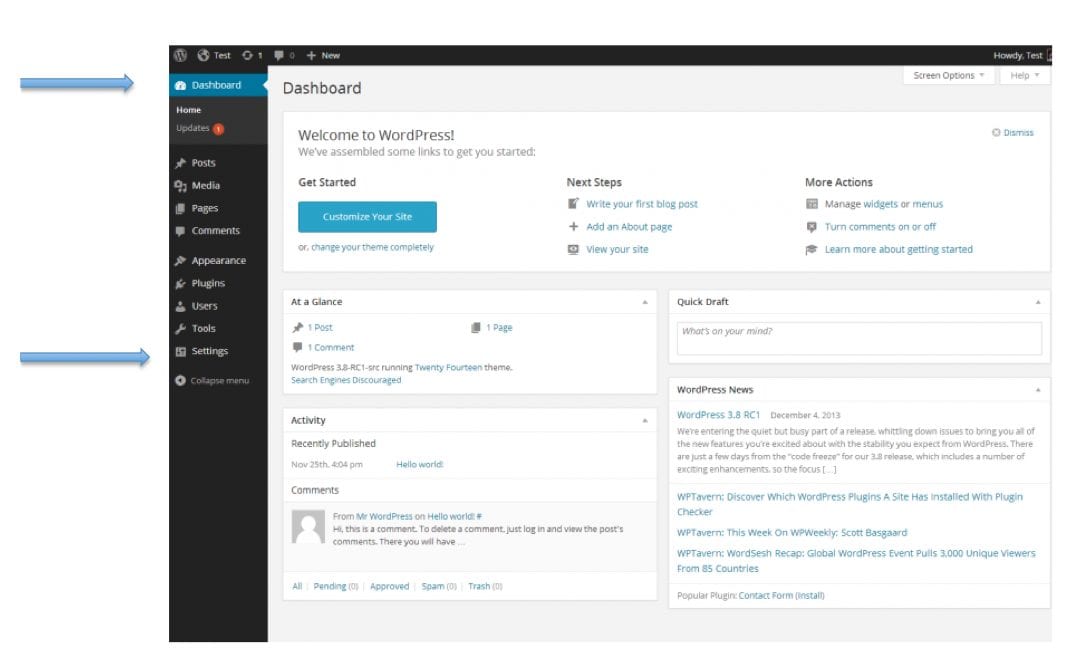This screenshot has width=1077, height=662.
Task: Collapse the Quick Draft panel
Action: pos(1039,302)
